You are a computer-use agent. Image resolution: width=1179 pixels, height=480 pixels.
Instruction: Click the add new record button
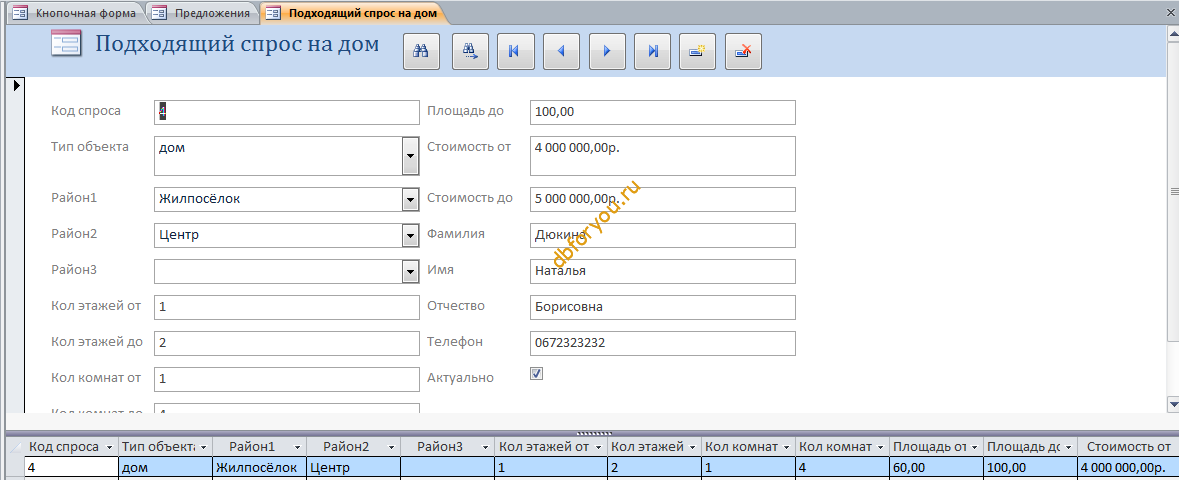click(698, 52)
